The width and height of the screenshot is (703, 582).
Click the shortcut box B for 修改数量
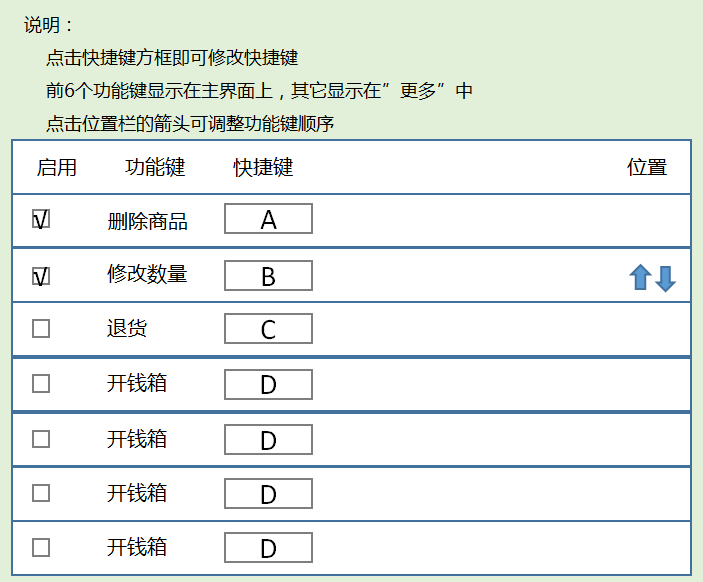(x=268, y=276)
